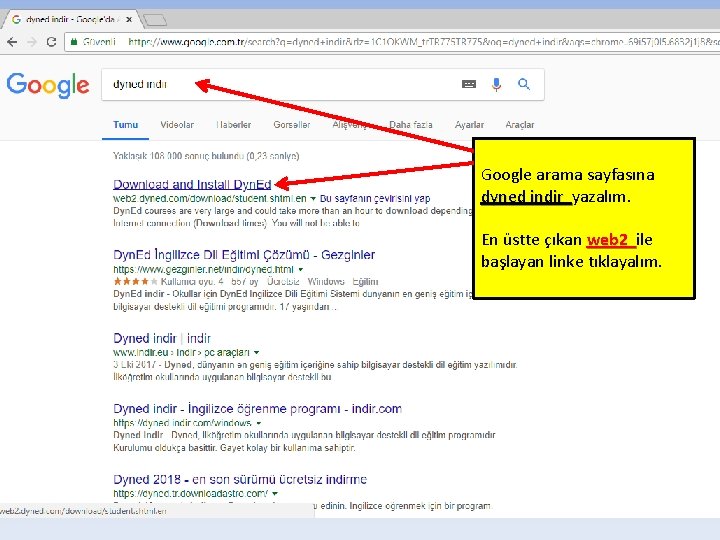Open Araçlar search tools
Image resolution: width=720 pixels, height=540 pixels.
(519, 125)
